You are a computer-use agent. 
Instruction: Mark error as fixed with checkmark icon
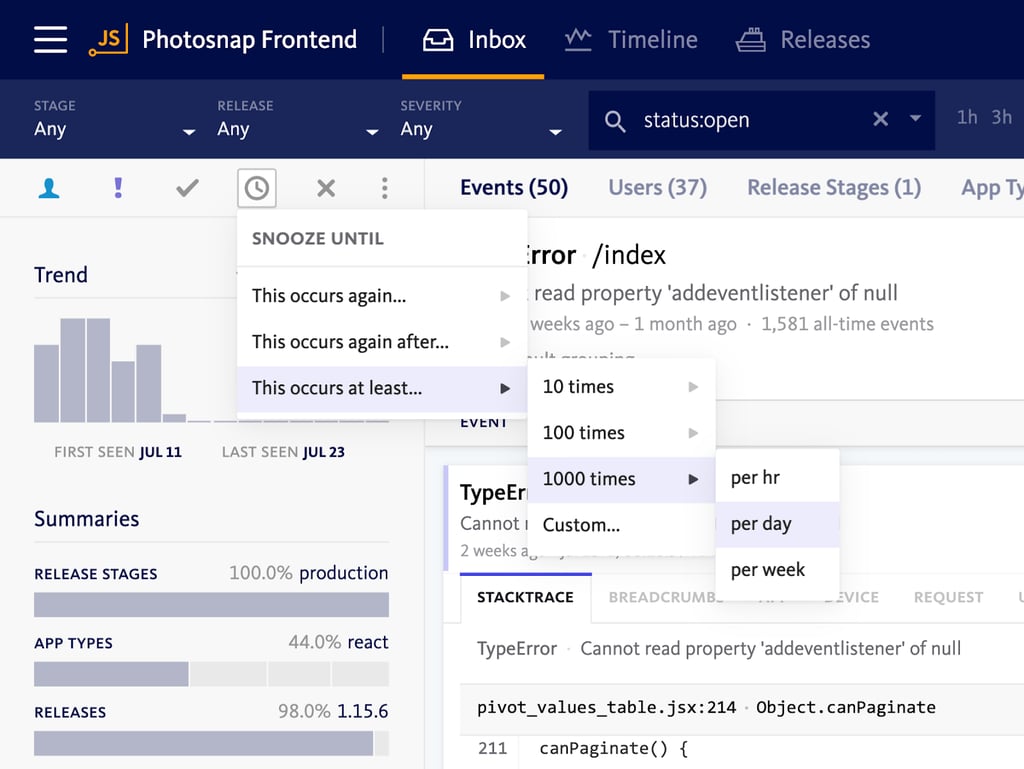pos(187,188)
